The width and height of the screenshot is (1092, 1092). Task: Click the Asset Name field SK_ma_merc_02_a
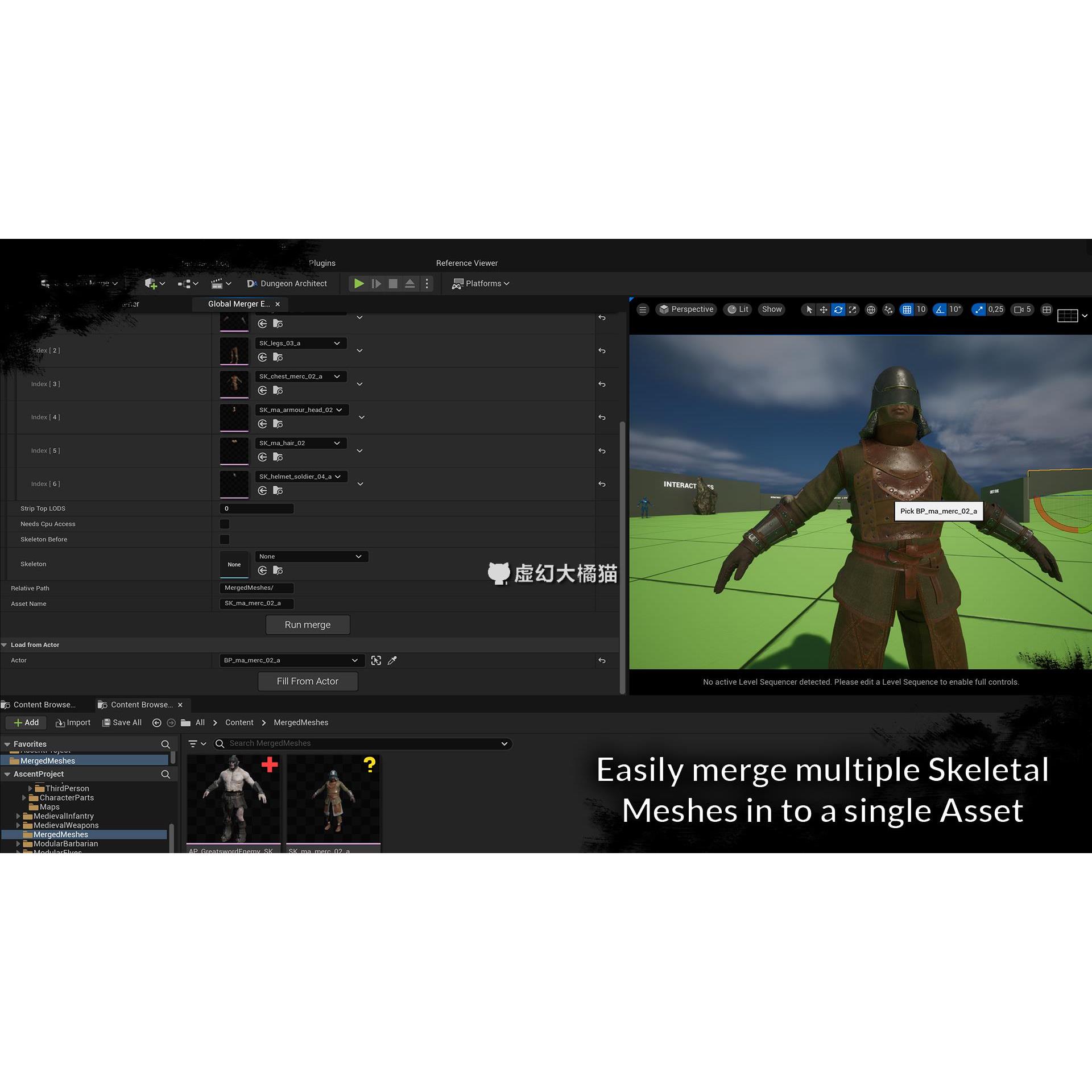click(257, 603)
